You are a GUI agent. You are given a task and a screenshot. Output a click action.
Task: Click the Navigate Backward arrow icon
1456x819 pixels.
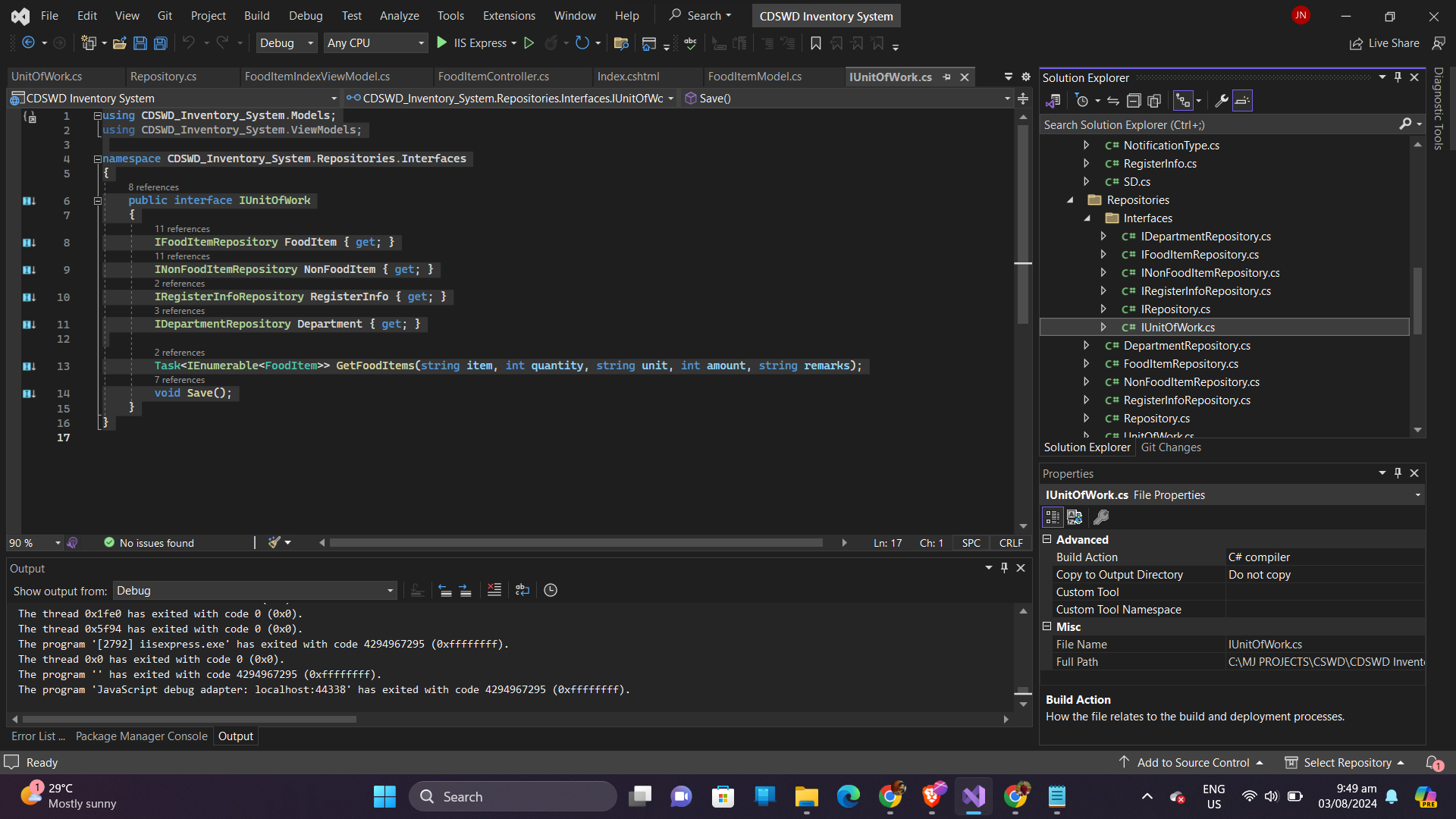28,43
